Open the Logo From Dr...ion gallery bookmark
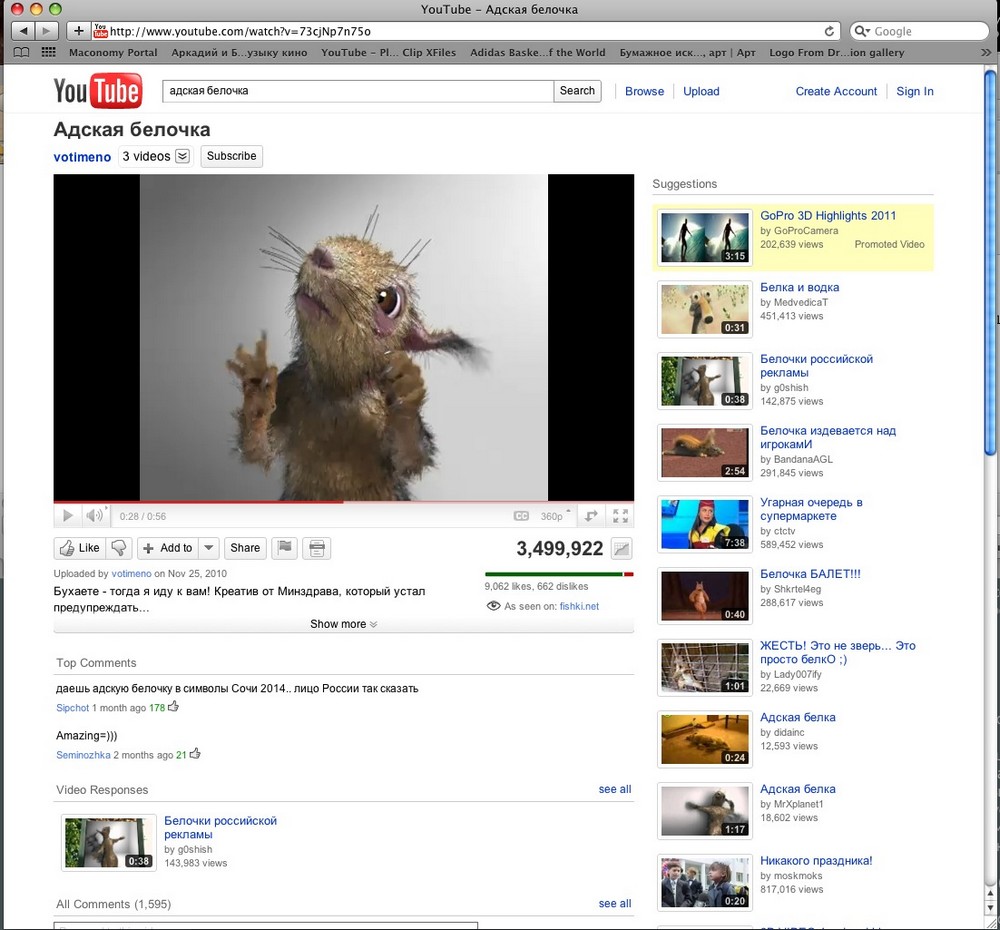 tap(837, 52)
